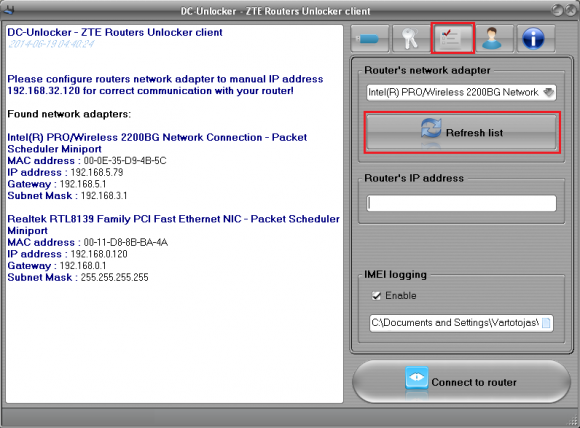The height and width of the screenshot is (428, 580).
Task: Open the Intel PRO/Wireless 2200BG adapter combo box
Action: 461,92
